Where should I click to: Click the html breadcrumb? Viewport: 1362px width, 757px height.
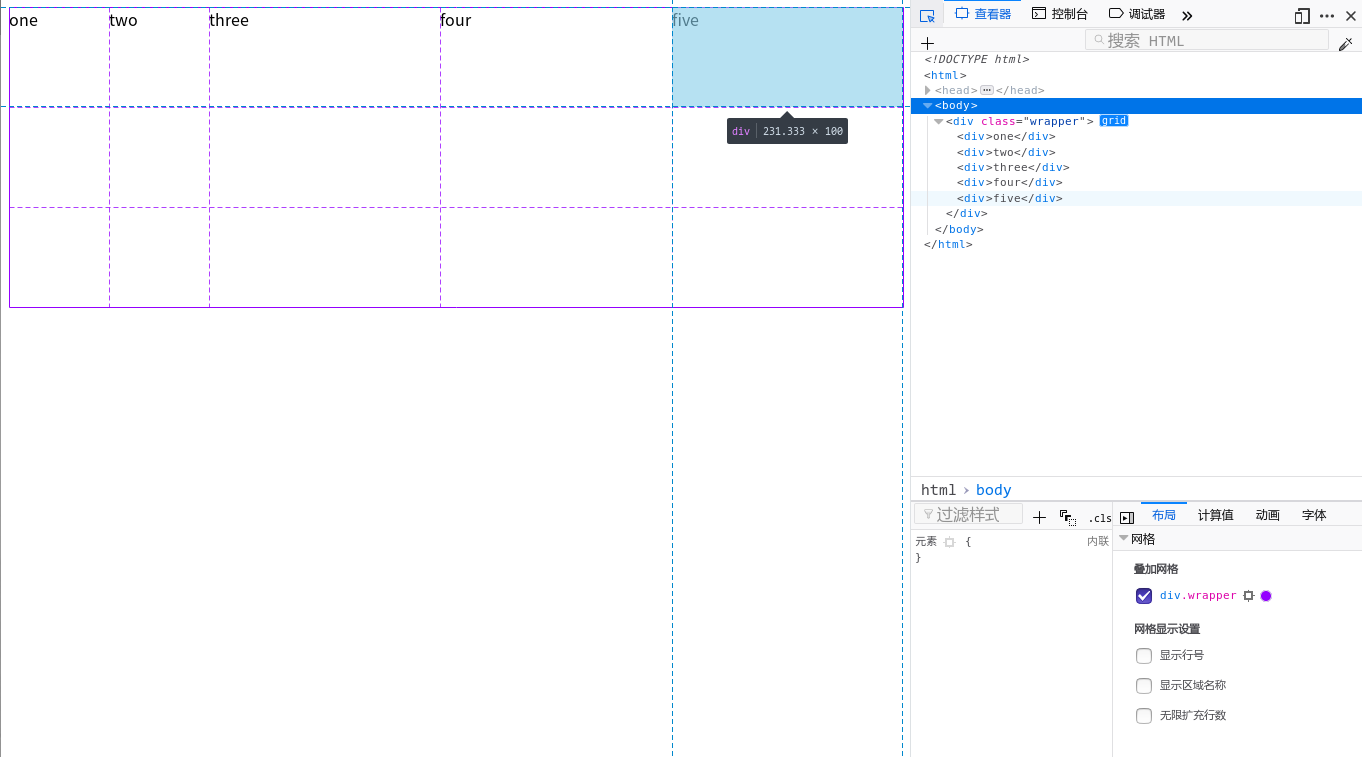tap(938, 490)
